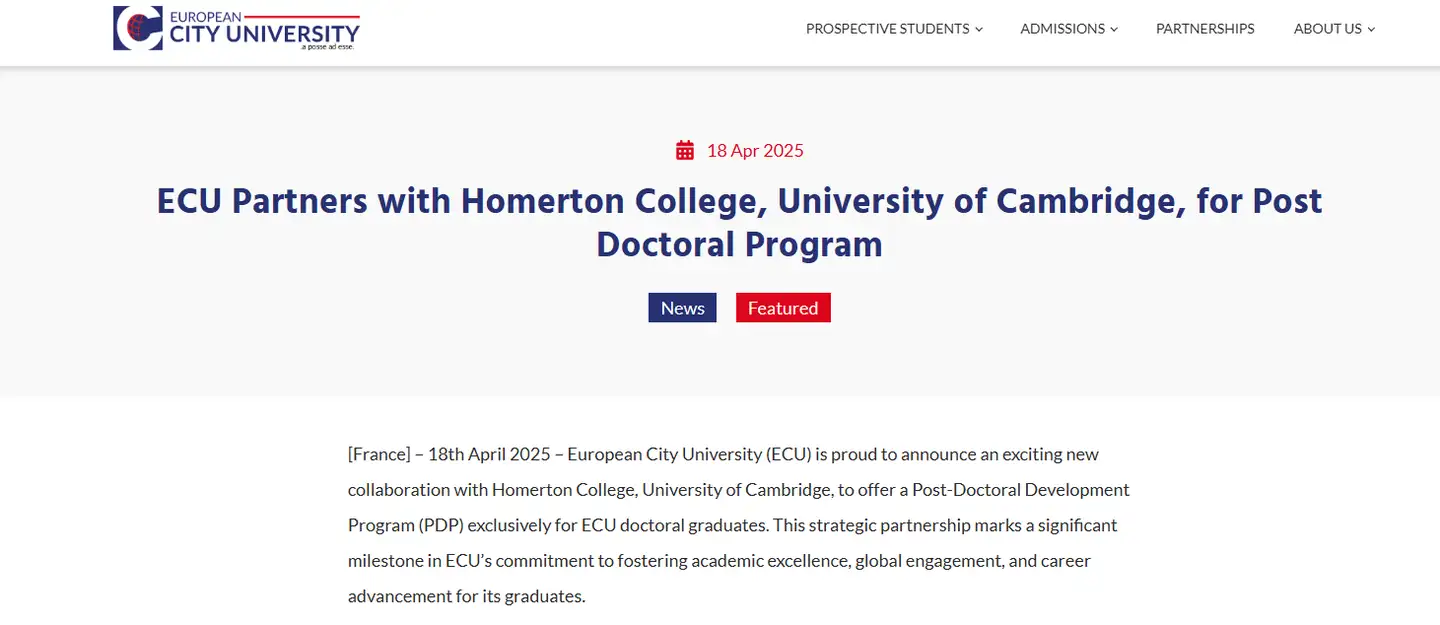Click "Doctoral Program" on the headline's second line

click(740, 245)
